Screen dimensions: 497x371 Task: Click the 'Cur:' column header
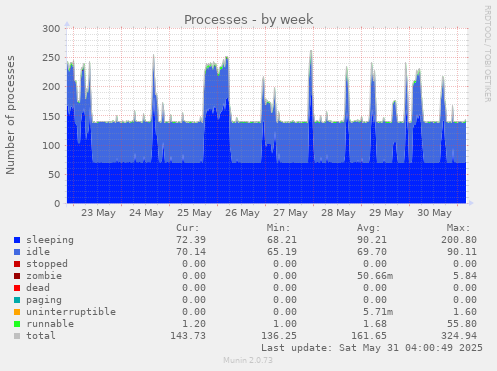(x=188, y=228)
